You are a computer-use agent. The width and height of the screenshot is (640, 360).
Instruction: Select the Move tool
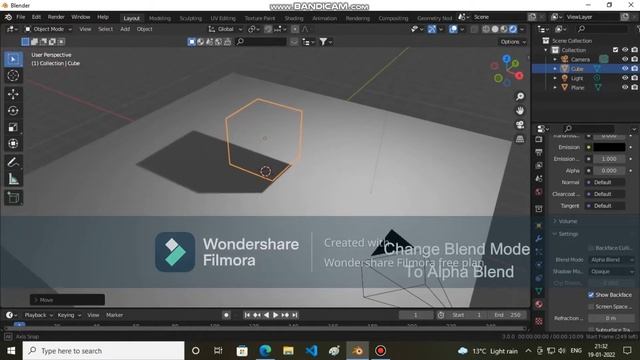coord(13,94)
